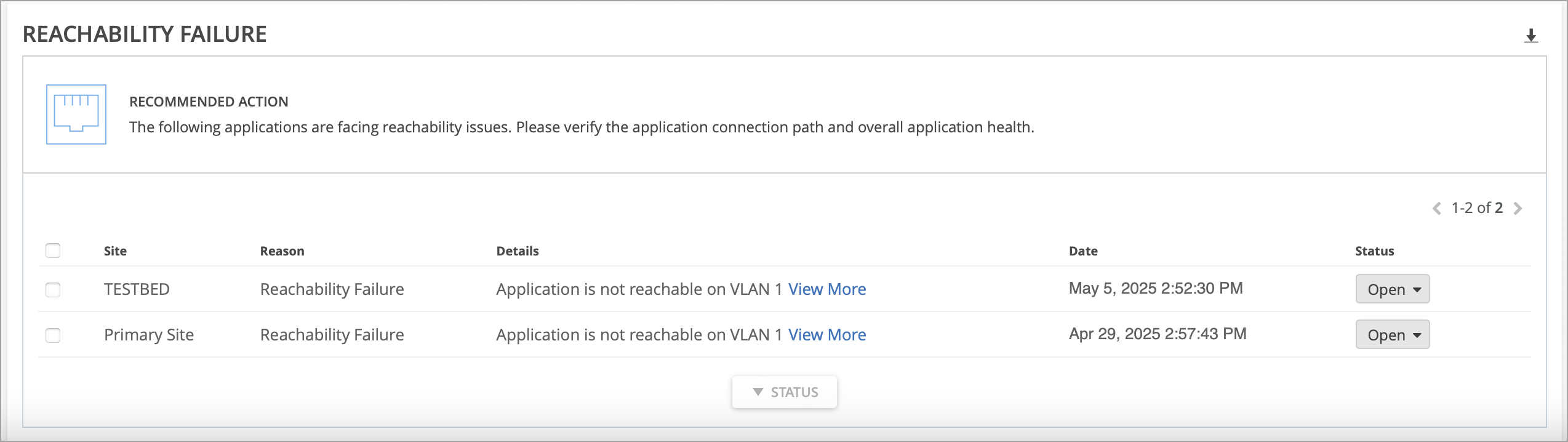Click View More for Primary Site failure

826,335
